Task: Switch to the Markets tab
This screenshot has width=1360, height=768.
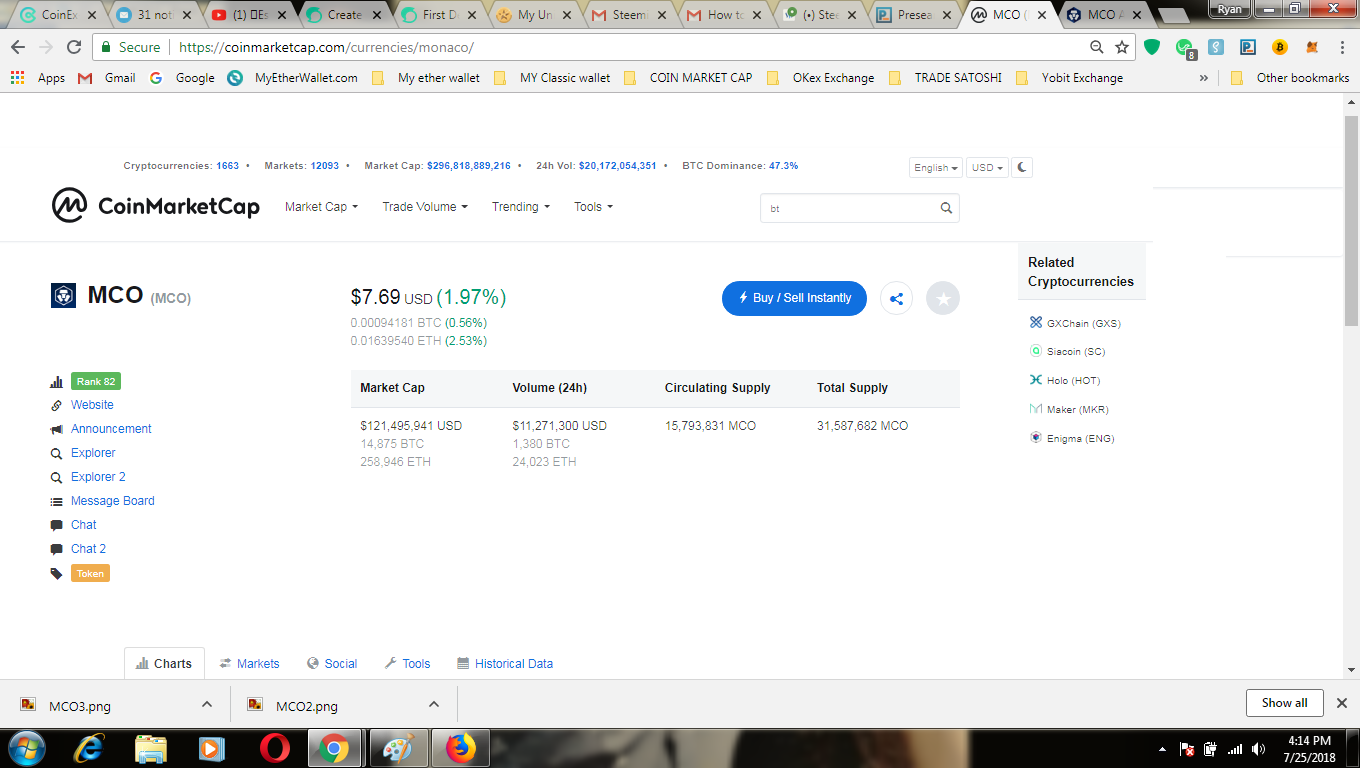Action: [x=250, y=663]
